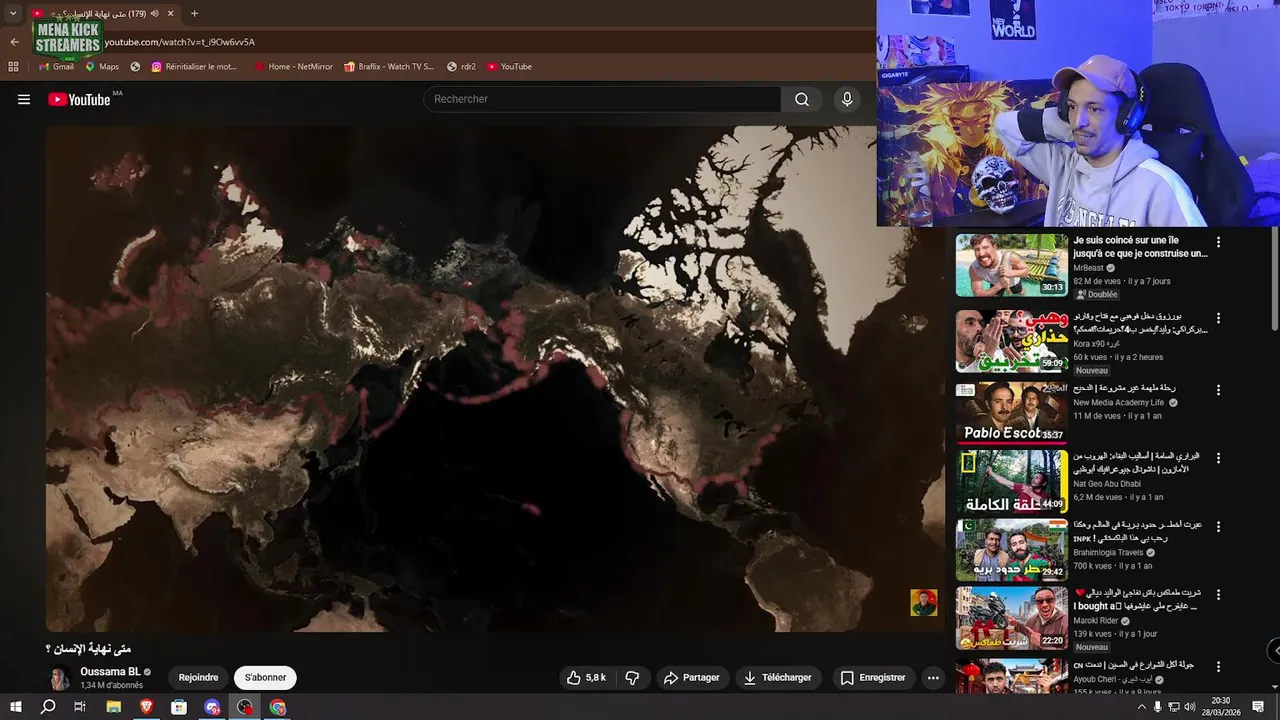The height and width of the screenshot is (720, 1280).
Task: Close the YouTube browser tab
Action: coord(171,14)
